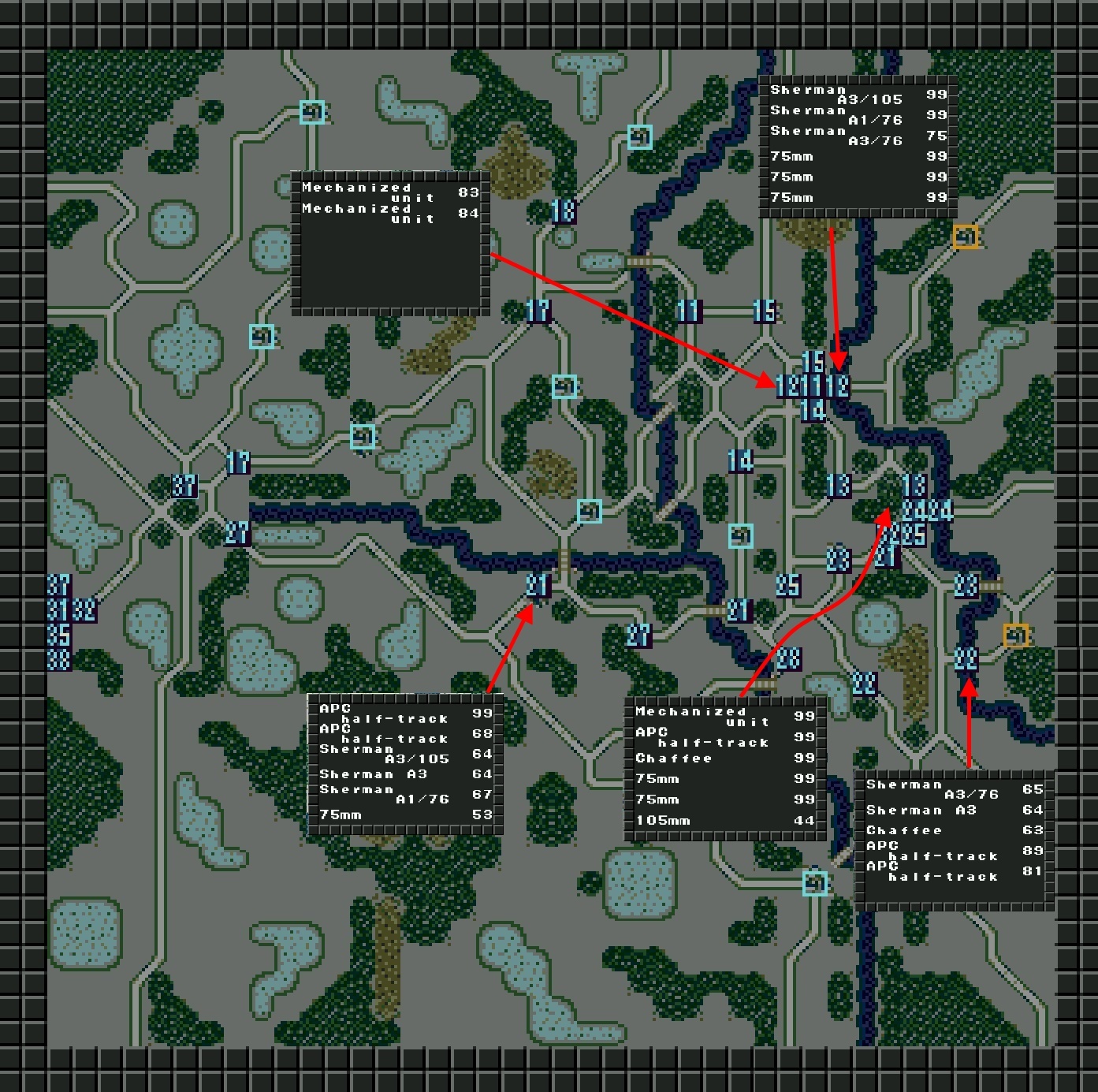Select orange flag marker below the top-right Sherman box

click(966, 236)
